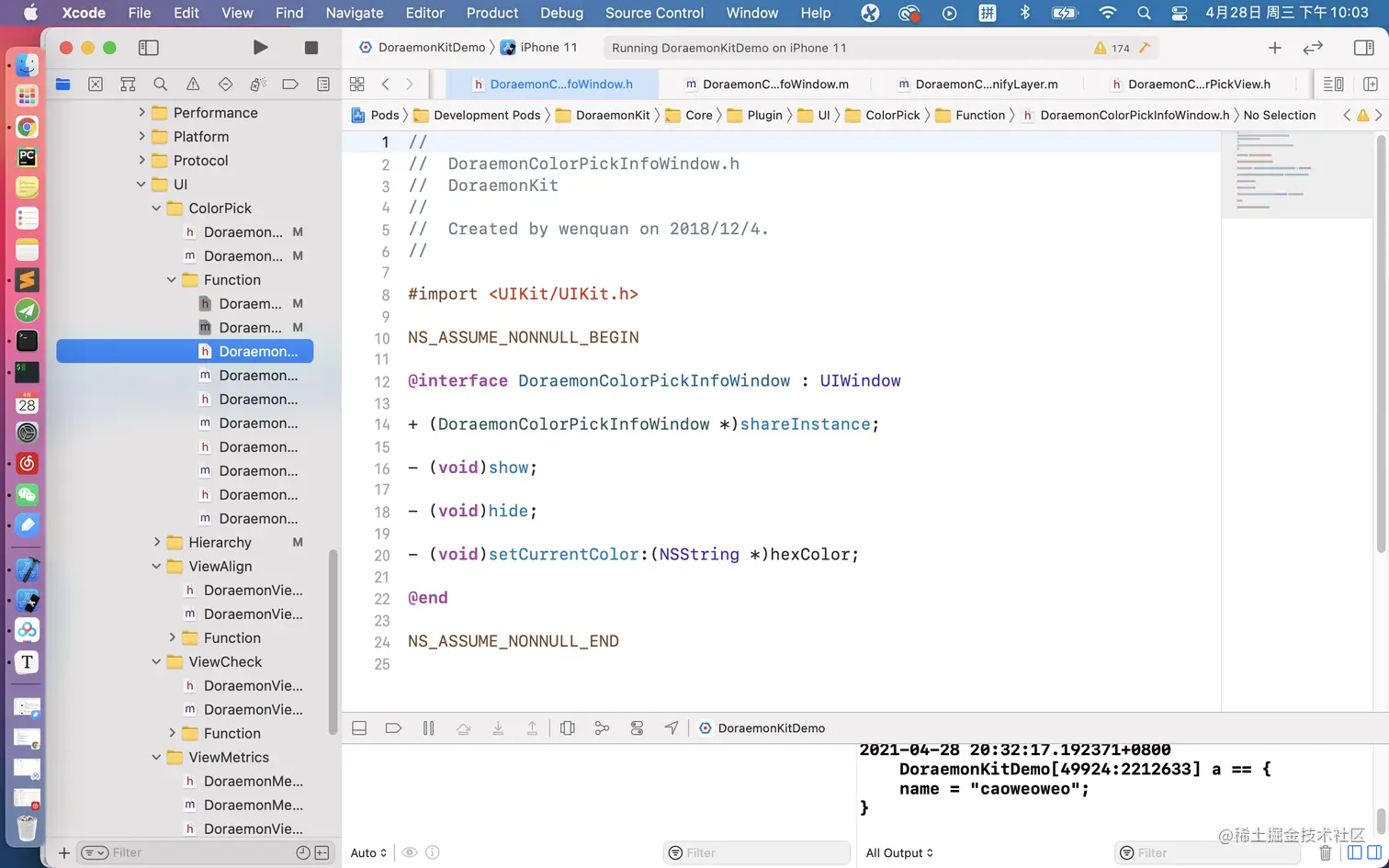Click Step Out in debug bar
1389x868 pixels.
coord(532,728)
